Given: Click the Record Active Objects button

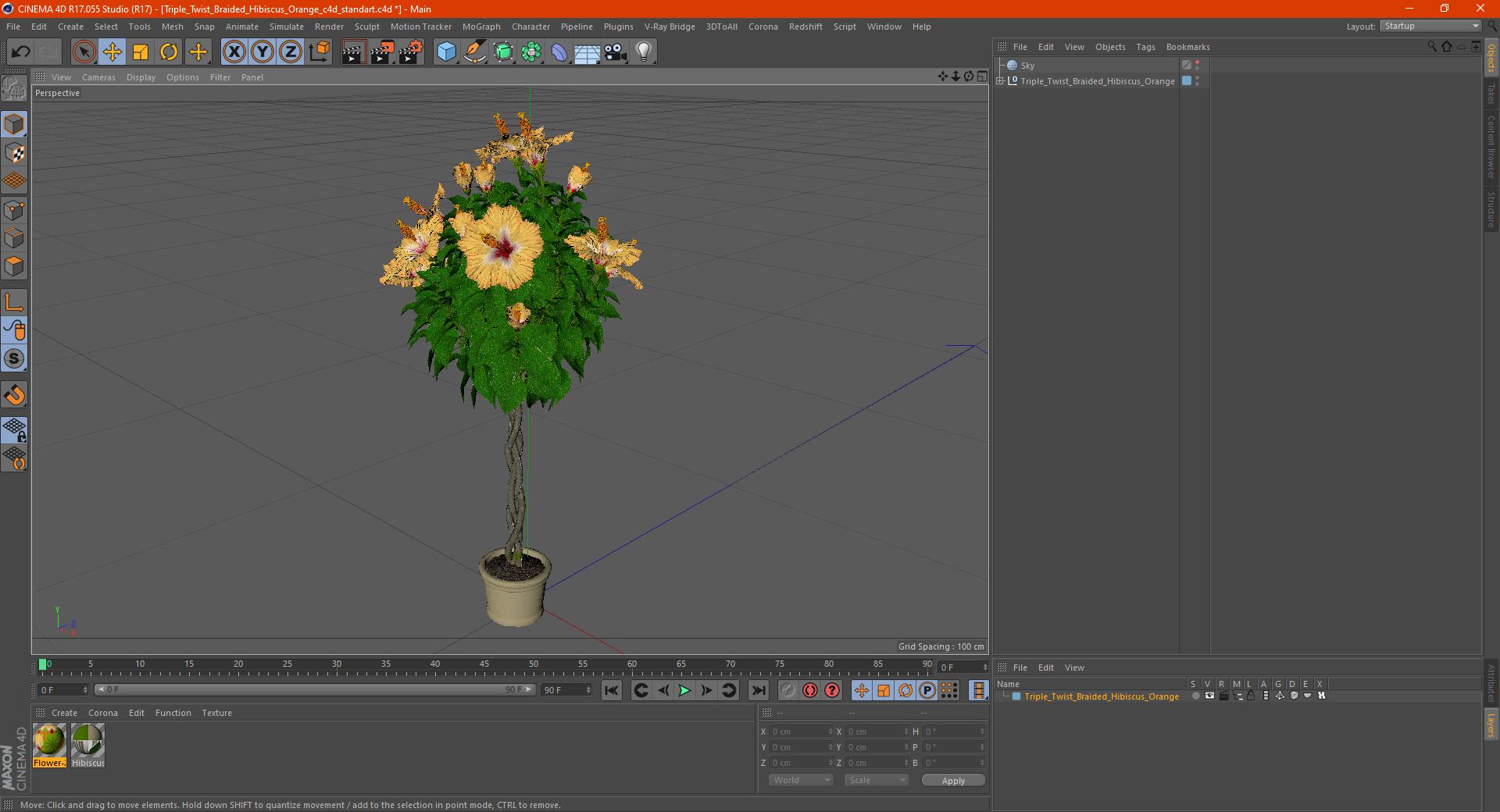Looking at the screenshot, I should click(788, 690).
